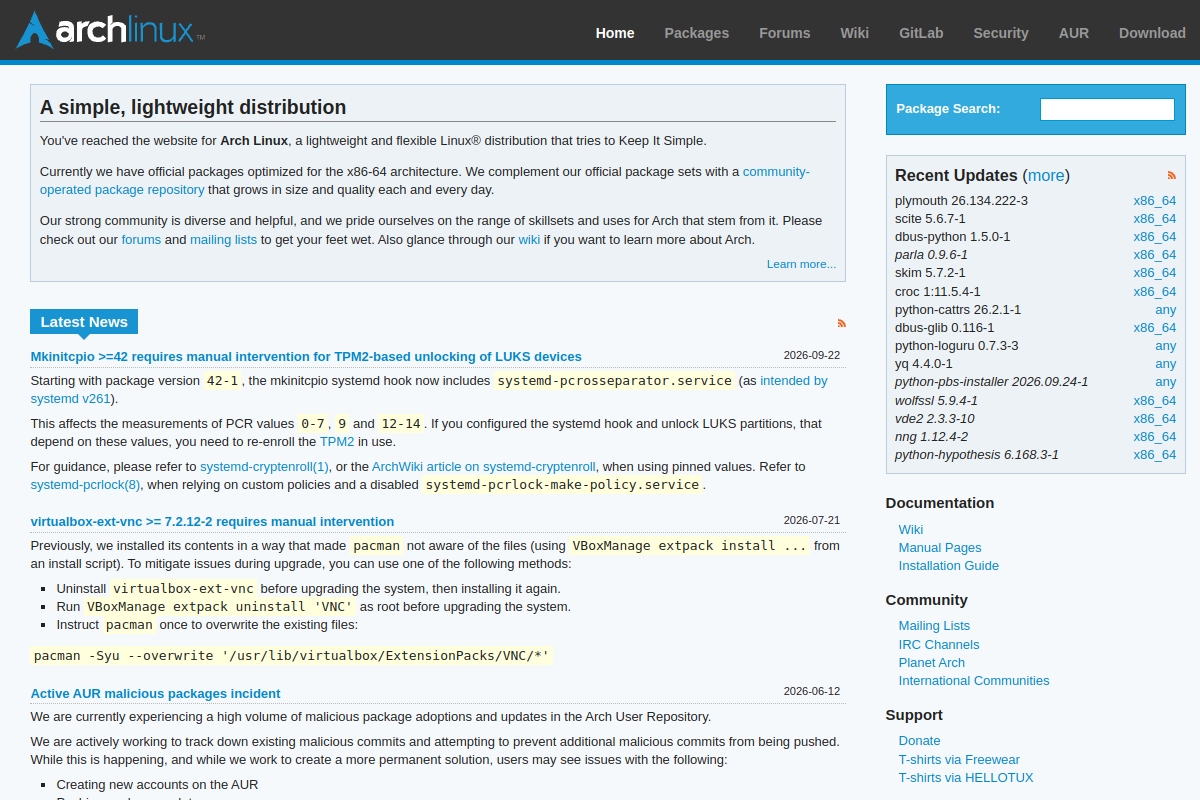Open the forums link in intro text
This screenshot has width=1200, height=800.
click(141, 240)
